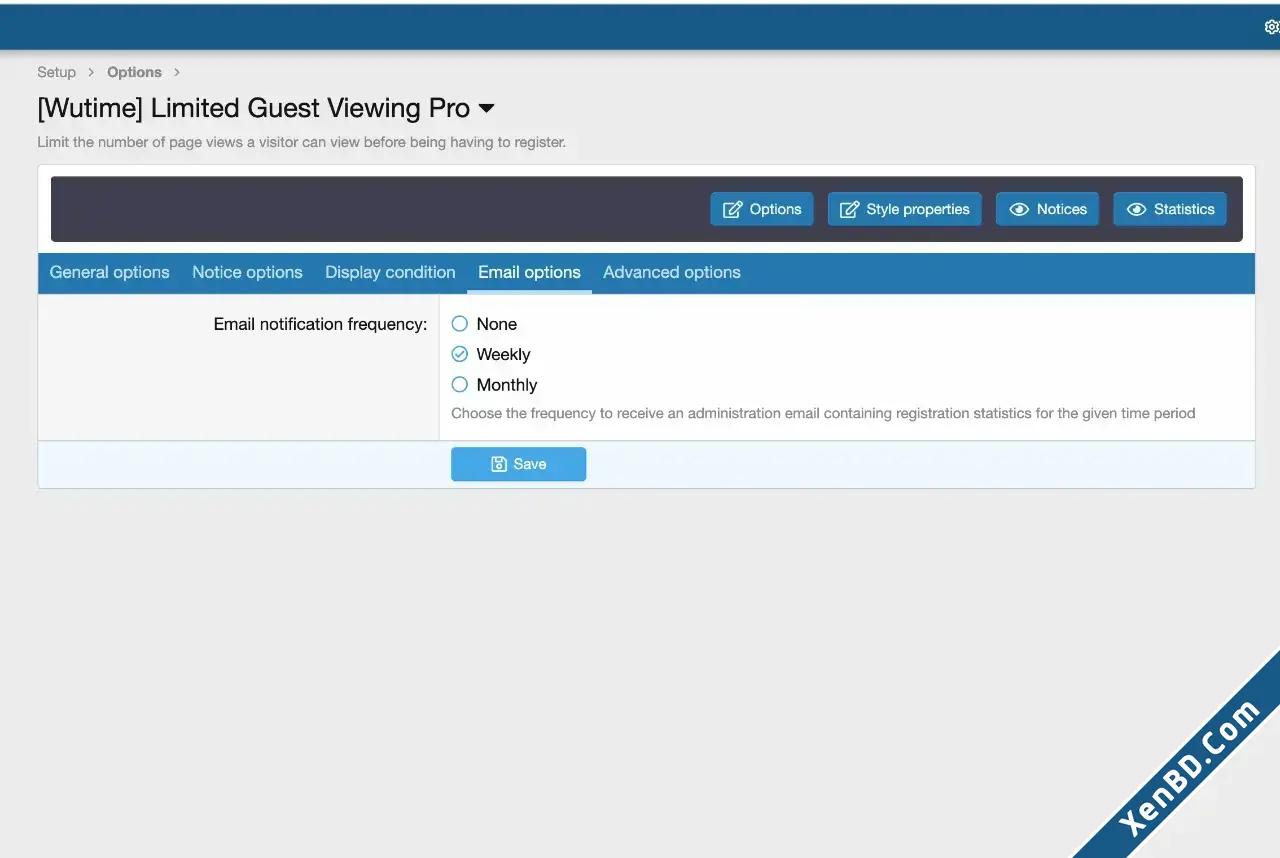Click the edit pencil icon on Style properties

(x=849, y=209)
